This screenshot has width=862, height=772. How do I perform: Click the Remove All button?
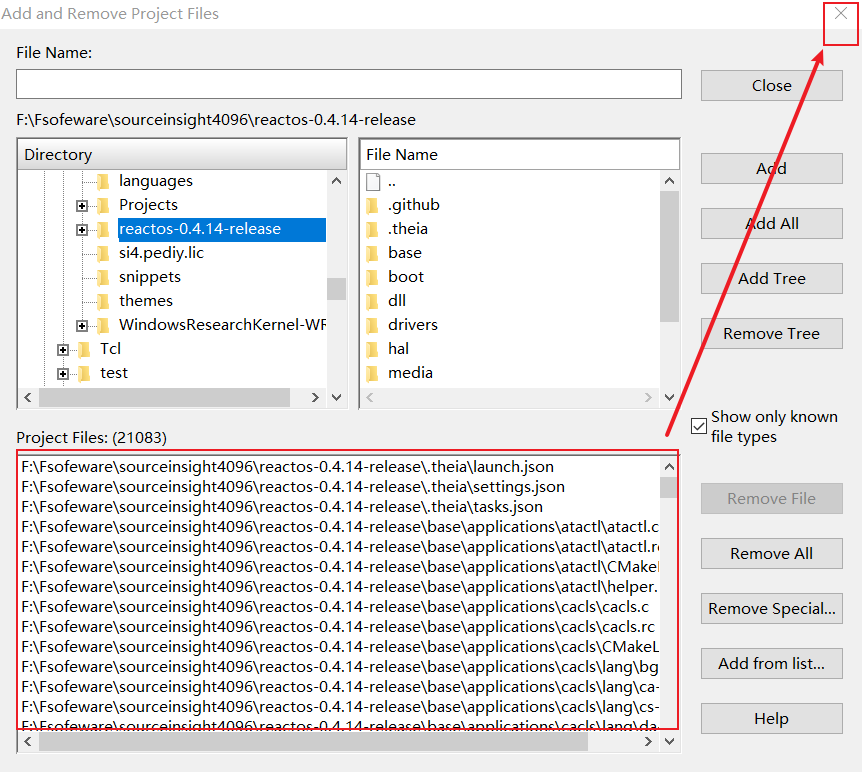tap(771, 553)
